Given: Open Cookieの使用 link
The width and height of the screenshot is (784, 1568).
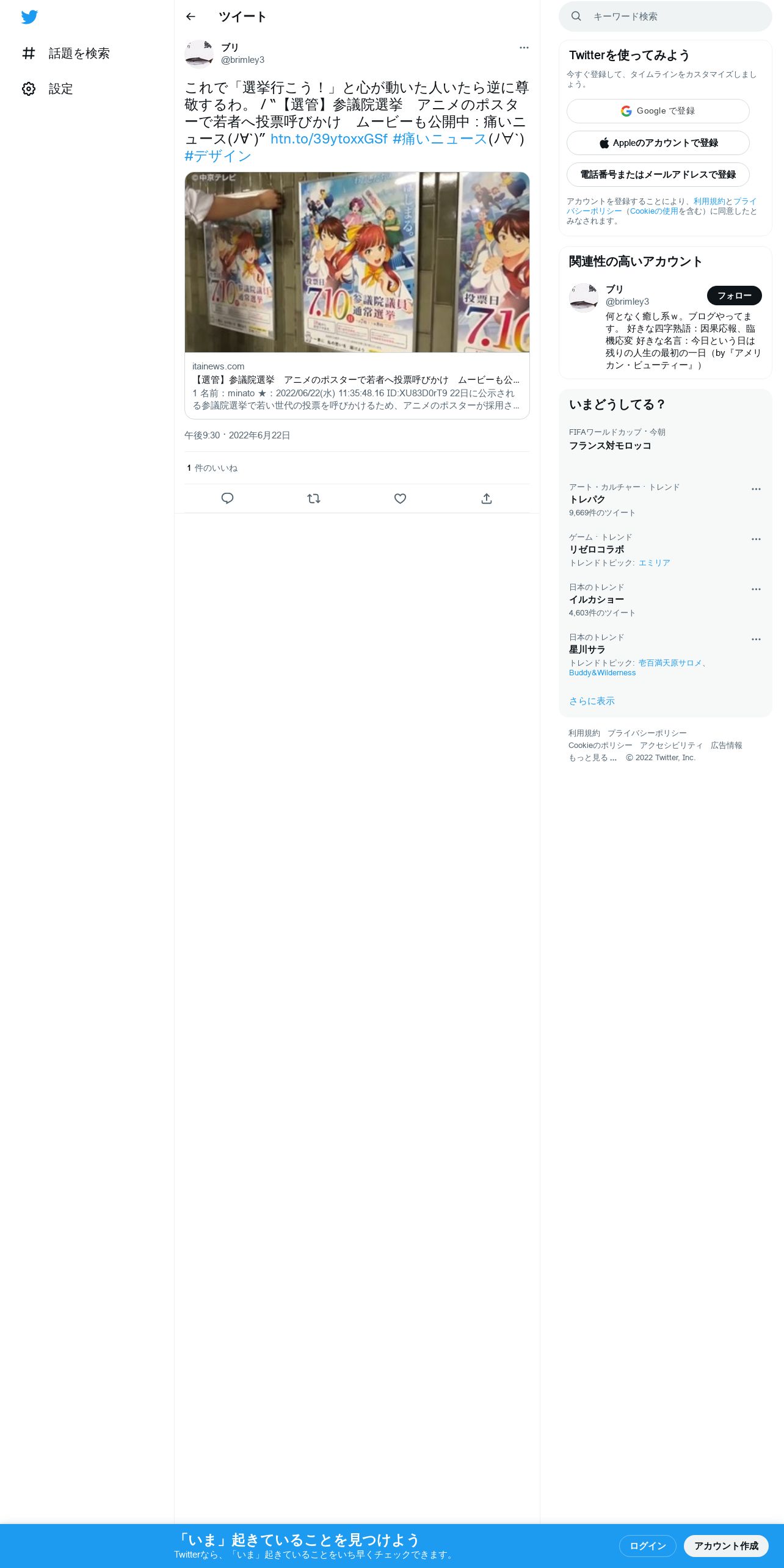Looking at the screenshot, I should [654, 211].
